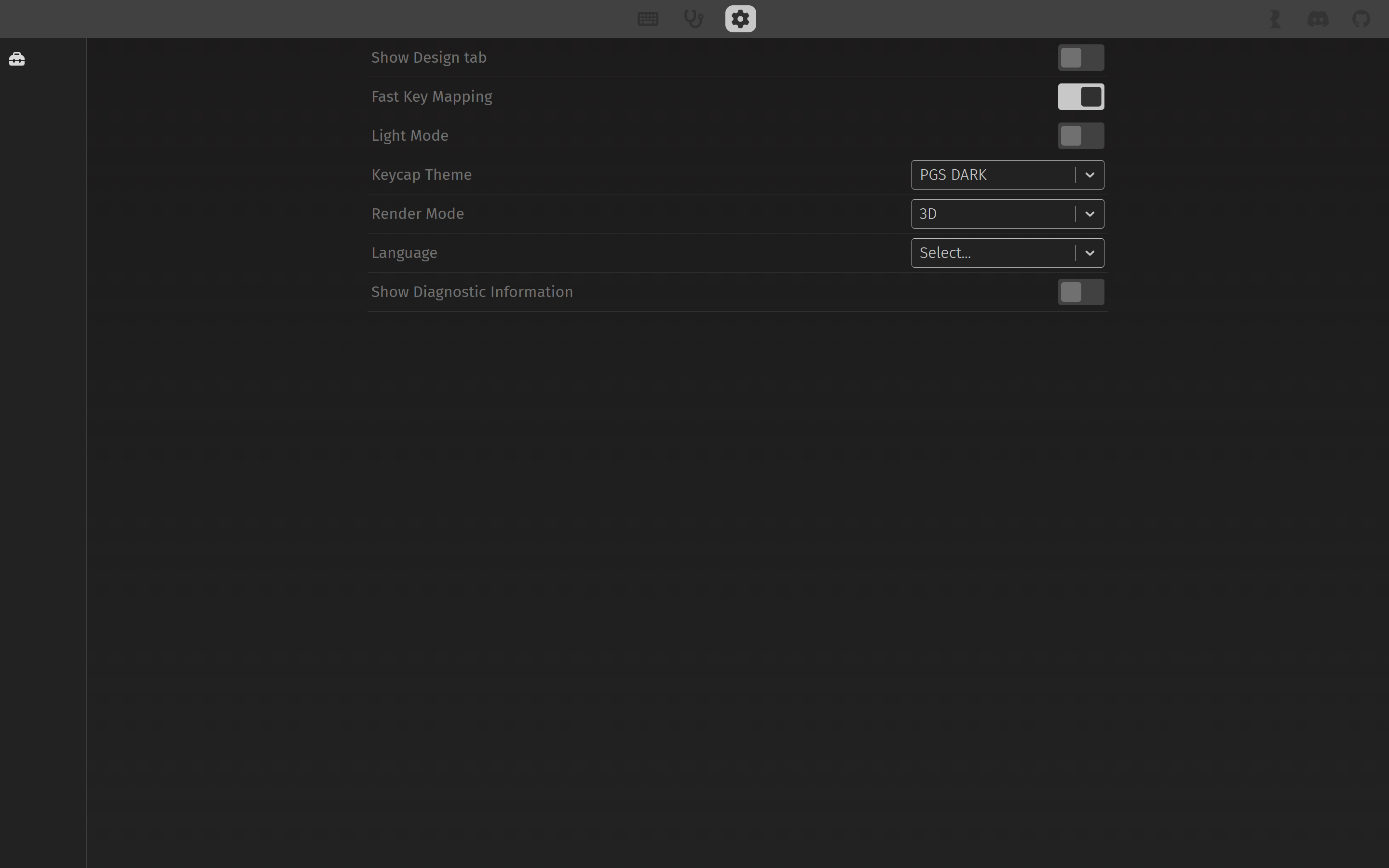Image resolution: width=1389 pixels, height=868 pixels.
Task: Expand the Render Mode dropdown arrow
Action: (1089, 214)
